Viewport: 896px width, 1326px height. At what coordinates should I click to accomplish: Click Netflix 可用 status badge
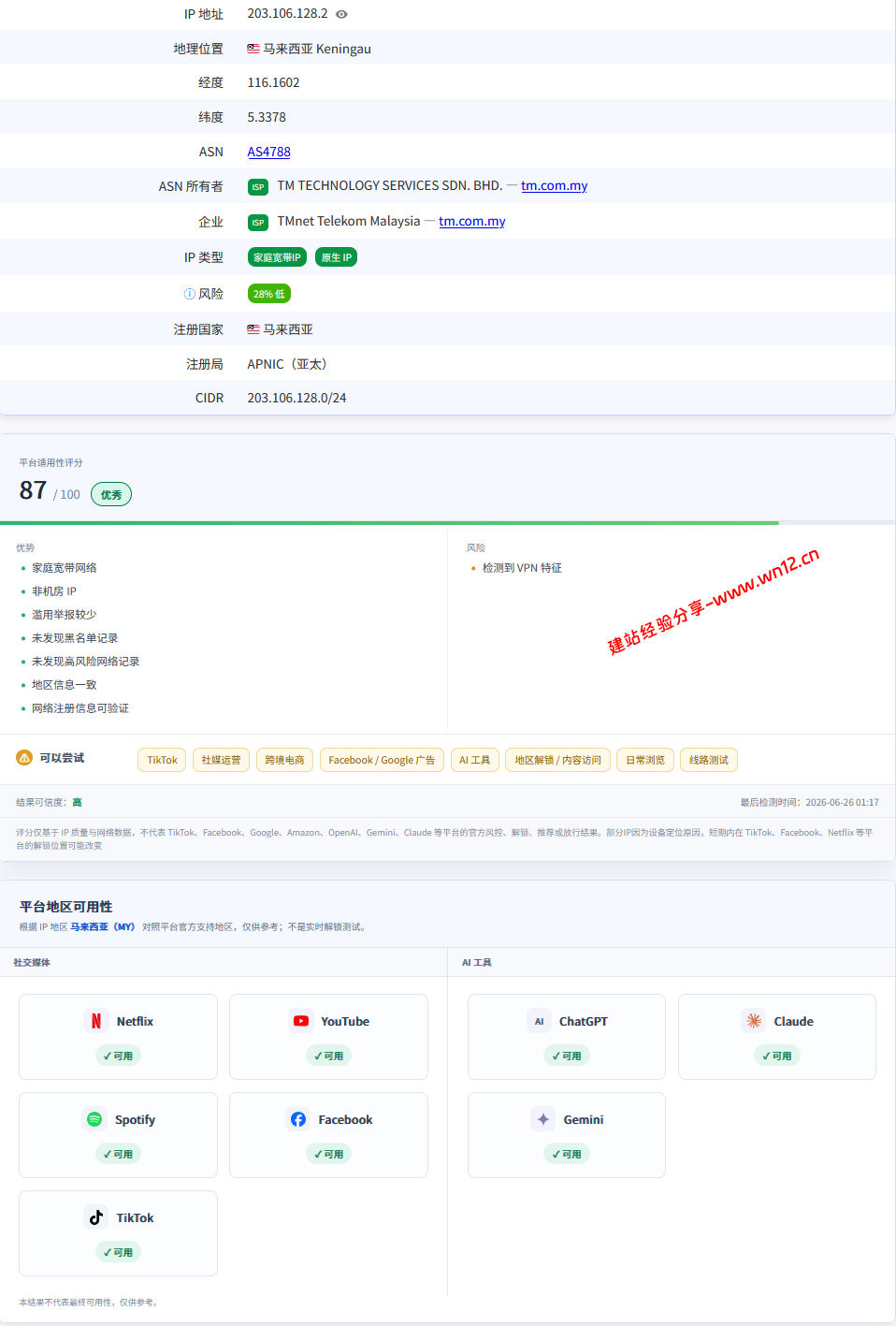pyautogui.click(x=118, y=1056)
